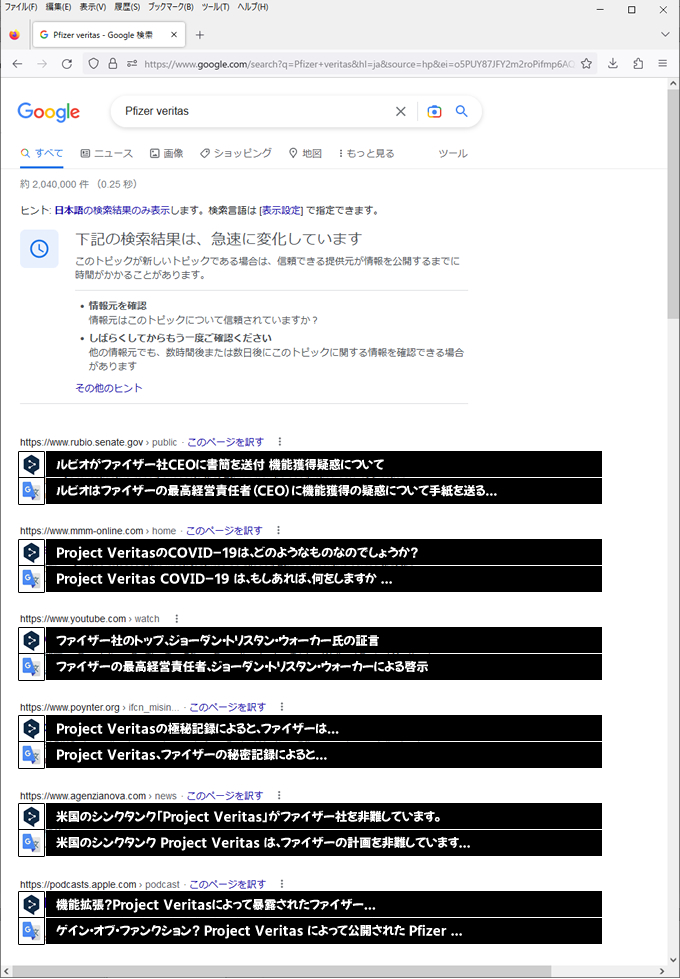
Task: Click the site security padlock icon
Action: point(112,64)
